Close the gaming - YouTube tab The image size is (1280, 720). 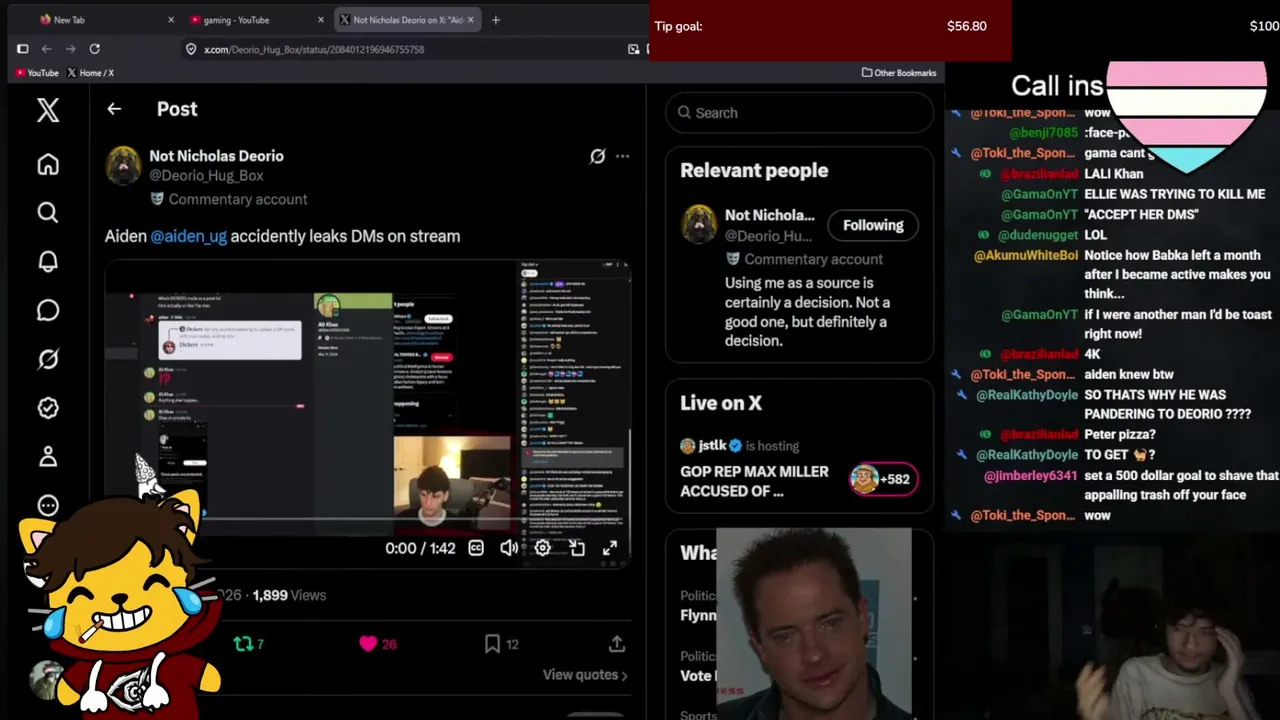pyautogui.click(x=321, y=20)
